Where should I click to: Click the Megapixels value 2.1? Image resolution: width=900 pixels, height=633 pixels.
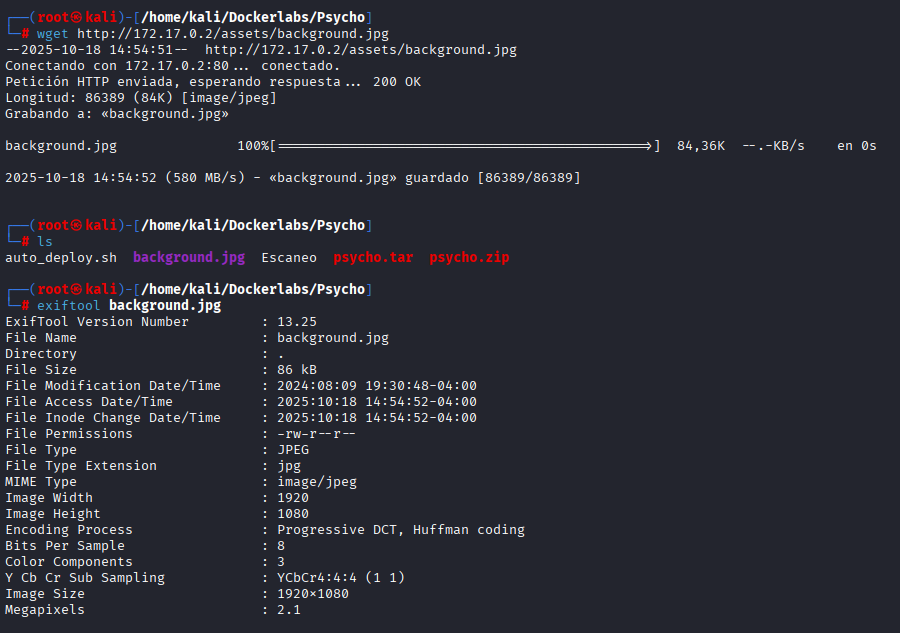tap(289, 609)
